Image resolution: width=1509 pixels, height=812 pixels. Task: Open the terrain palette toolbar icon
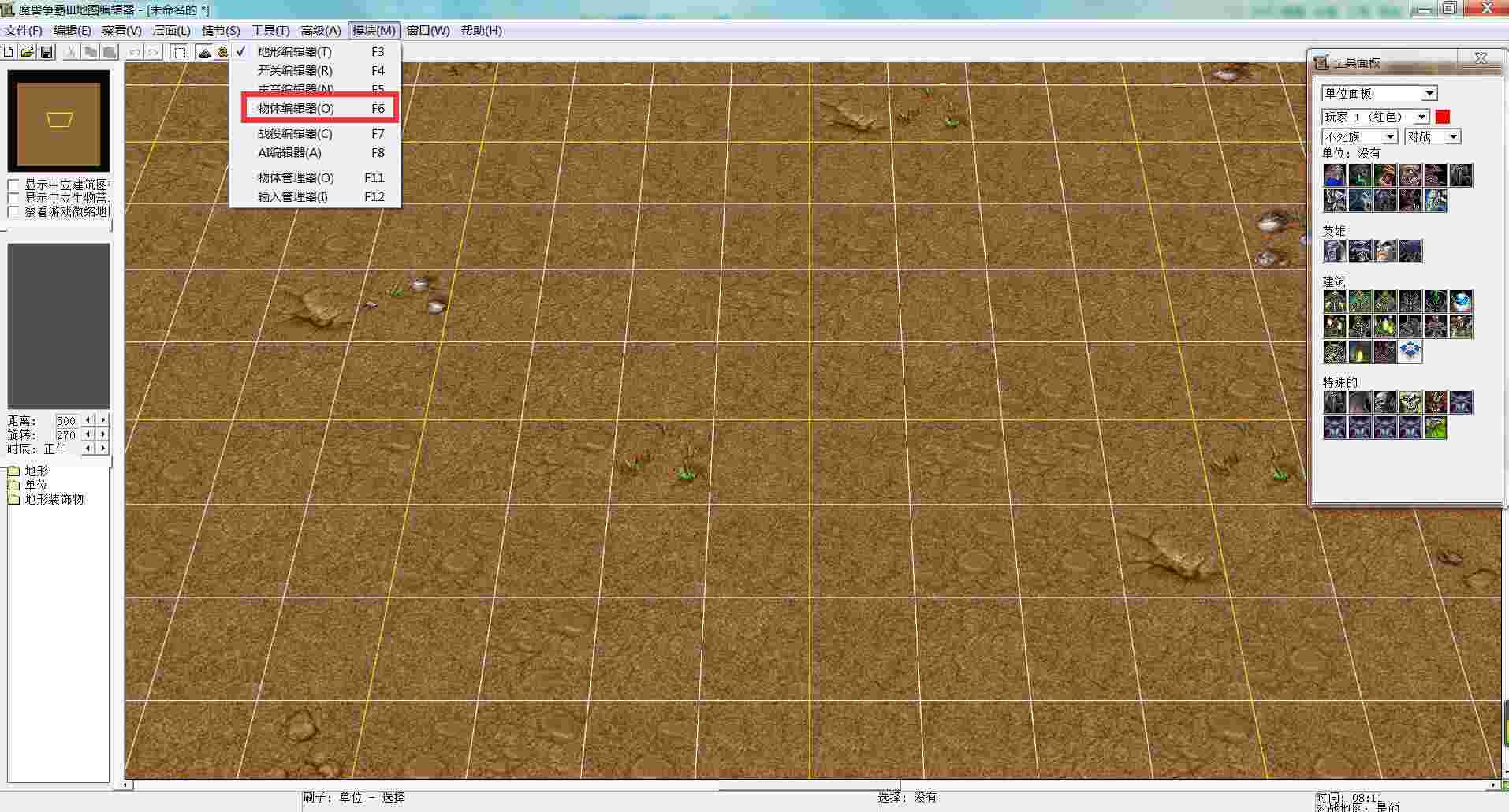pyautogui.click(x=204, y=52)
